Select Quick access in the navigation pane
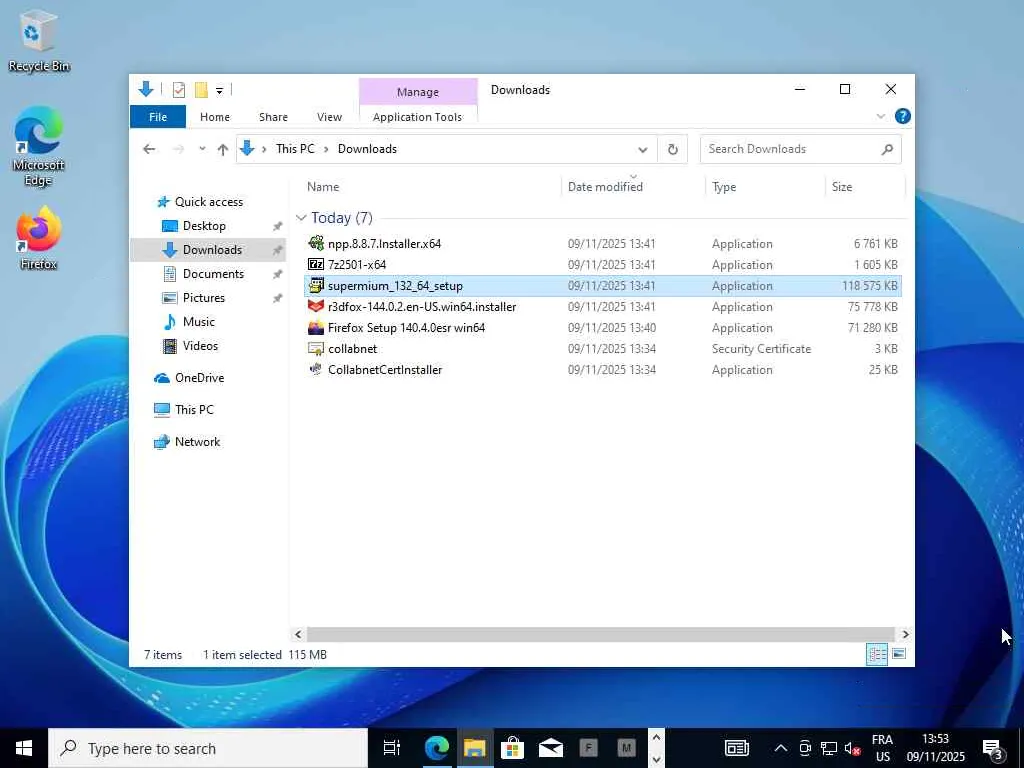1024x768 pixels. [x=208, y=202]
